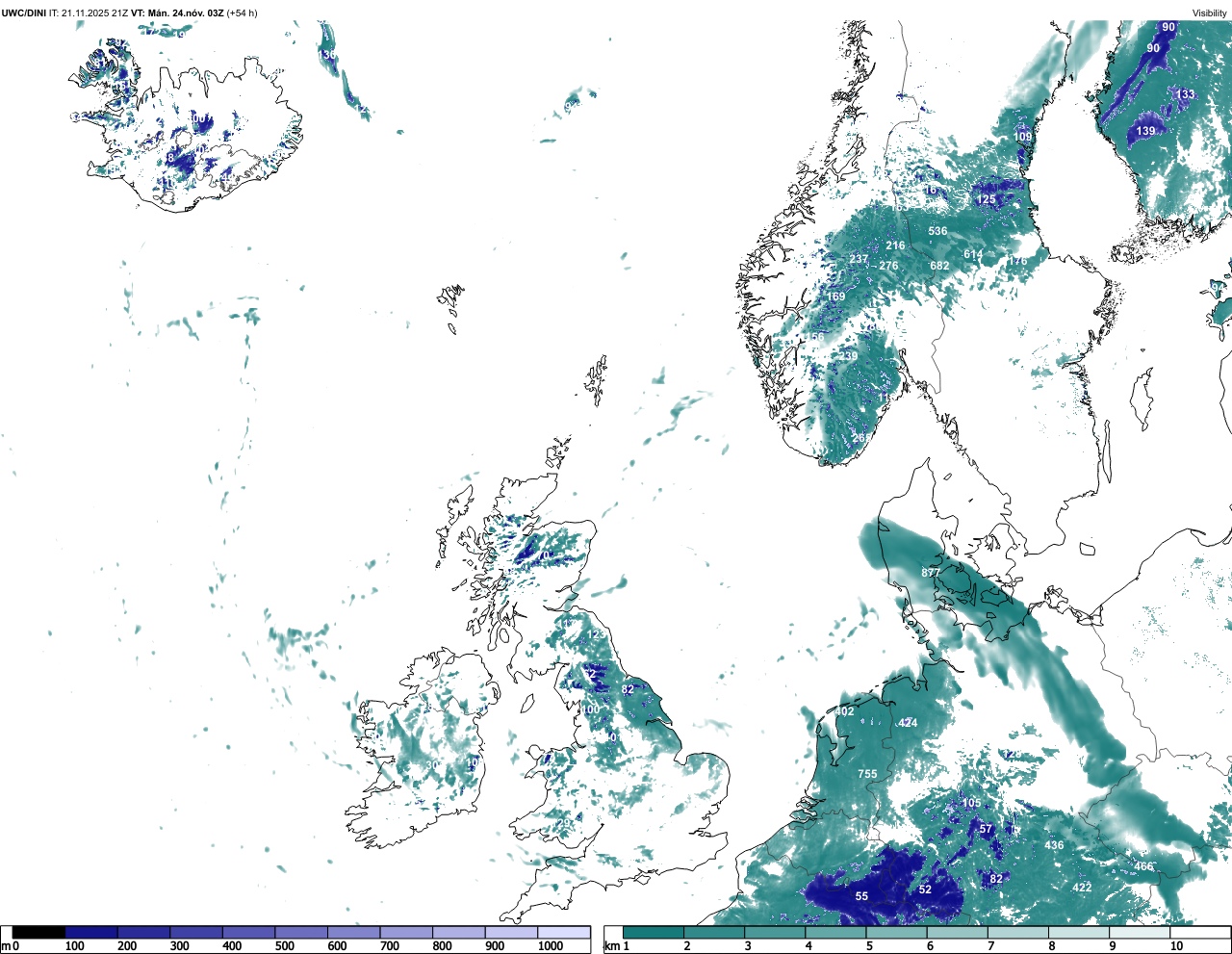Click the '755' visibility value on map
Image resolution: width=1232 pixels, height=954 pixels.
[867, 774]
